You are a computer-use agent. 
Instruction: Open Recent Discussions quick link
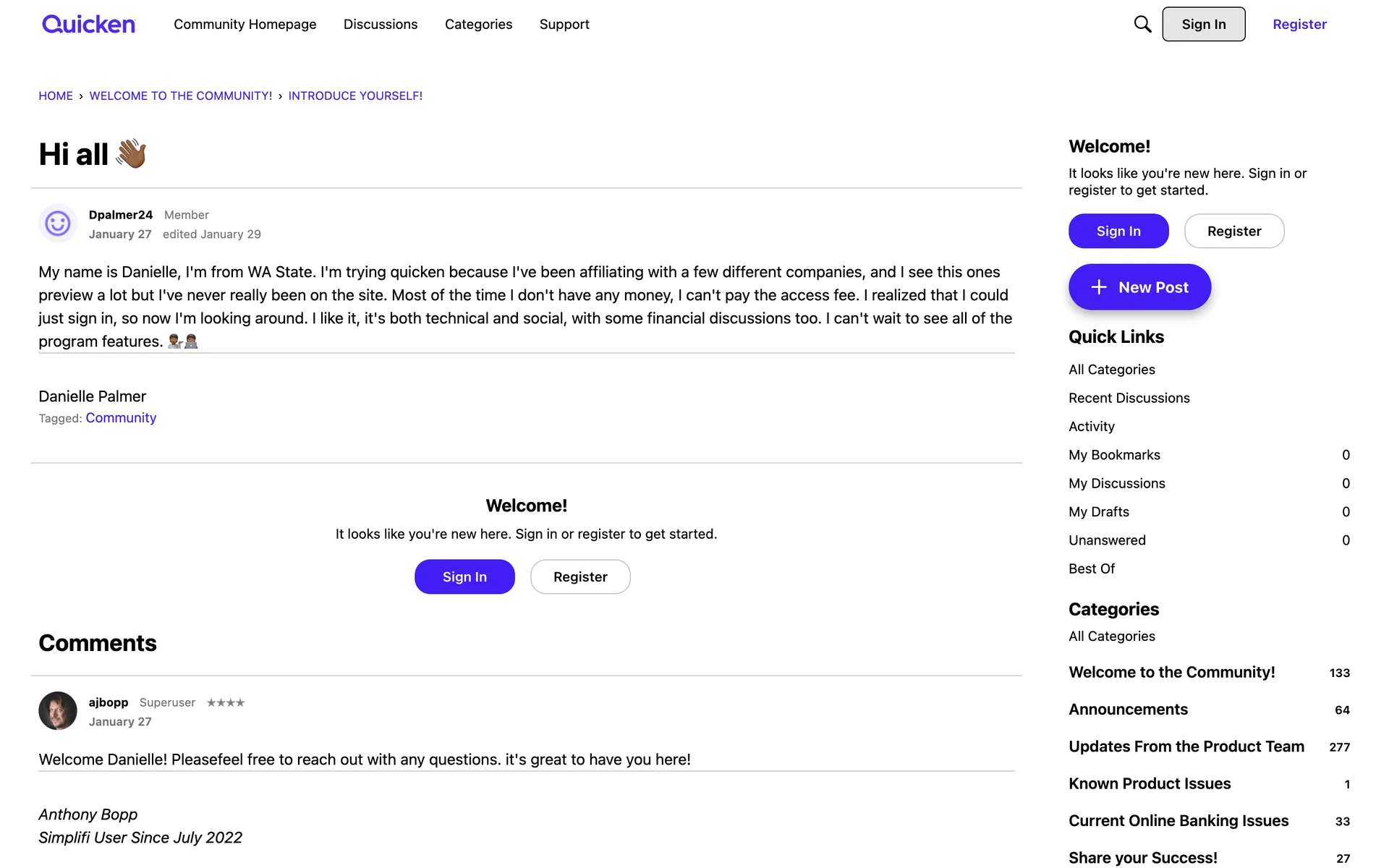[1129, 398]
